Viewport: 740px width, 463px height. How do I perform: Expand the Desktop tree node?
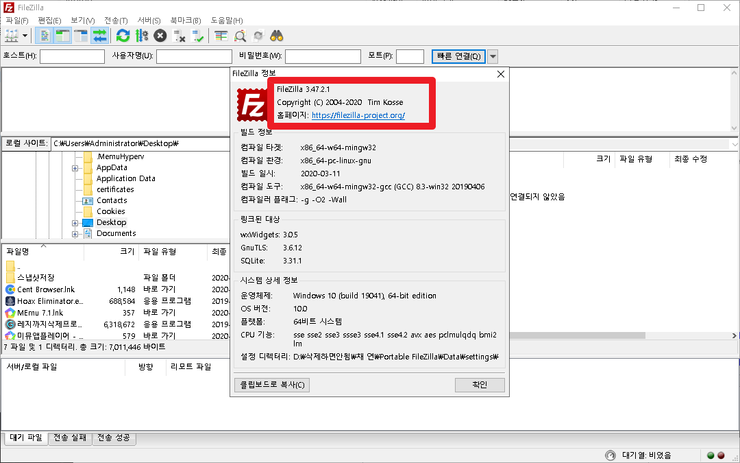75,223
